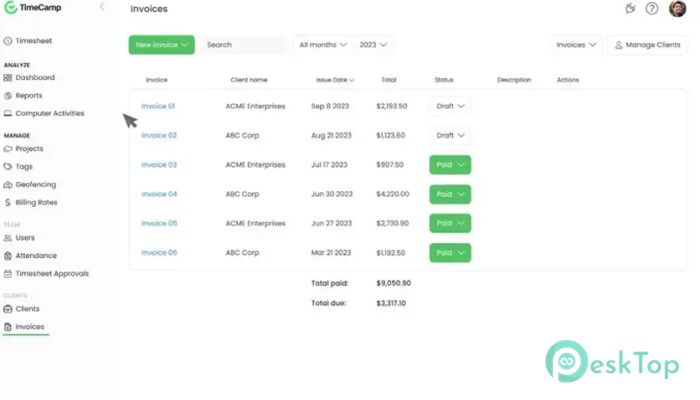
Task: Open the Invoice 02 link
Action: click(159, 135)
